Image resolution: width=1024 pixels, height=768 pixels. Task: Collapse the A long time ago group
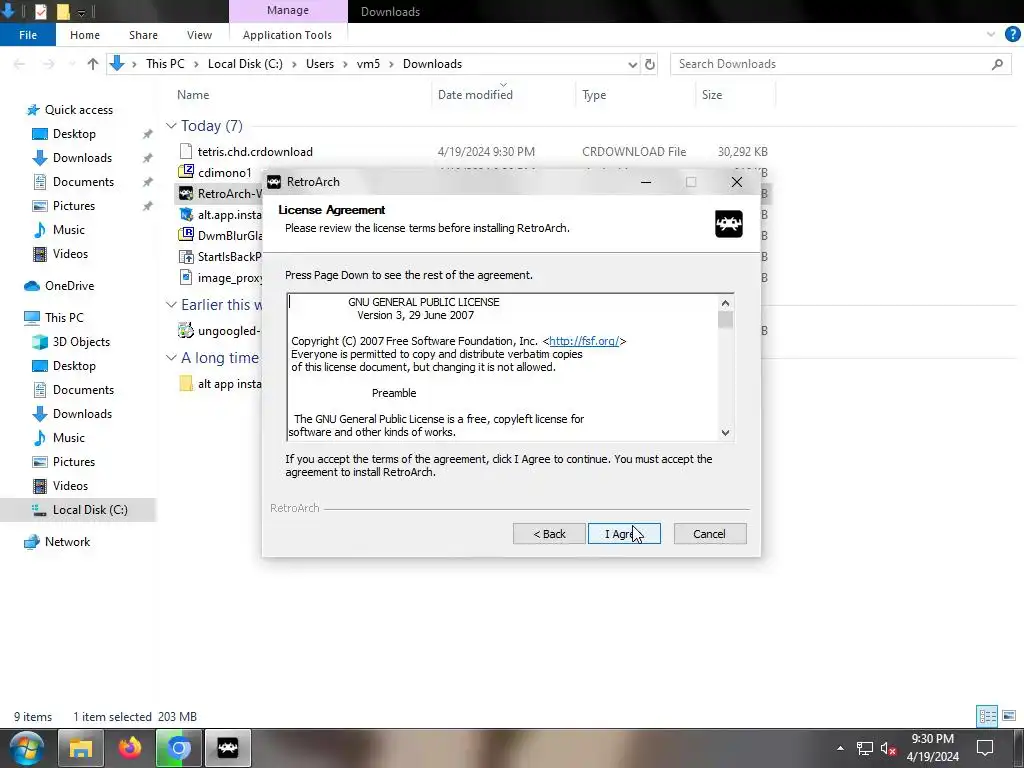click(x=171, y=358)
